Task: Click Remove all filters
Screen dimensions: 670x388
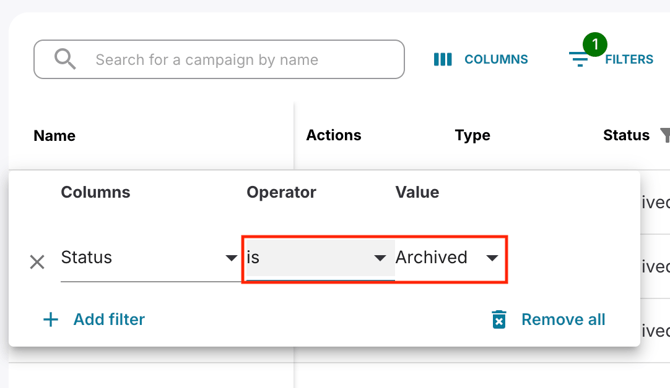Action: pyautogui.click(x=549, y=319)
